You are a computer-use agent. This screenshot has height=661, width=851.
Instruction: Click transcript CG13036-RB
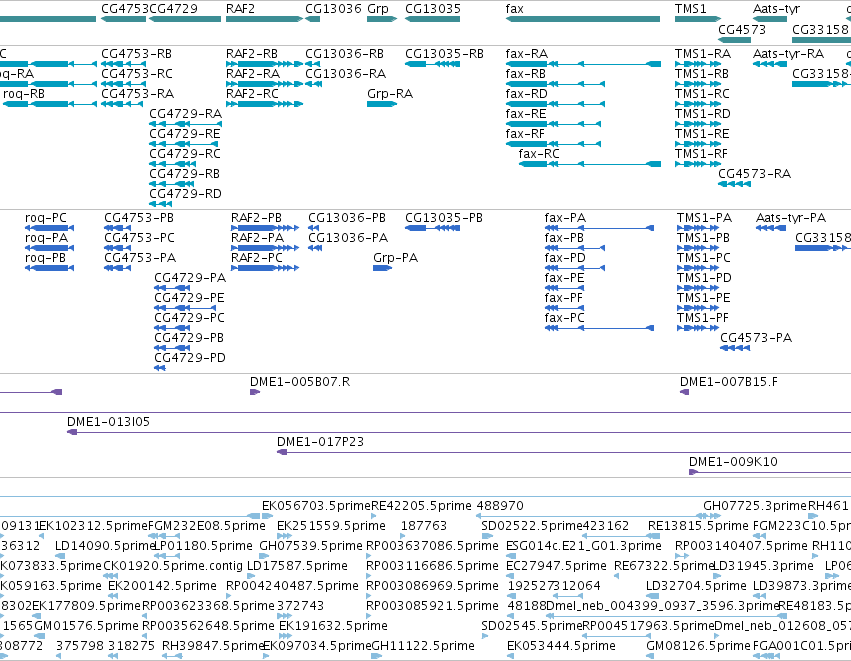point(345,54)
